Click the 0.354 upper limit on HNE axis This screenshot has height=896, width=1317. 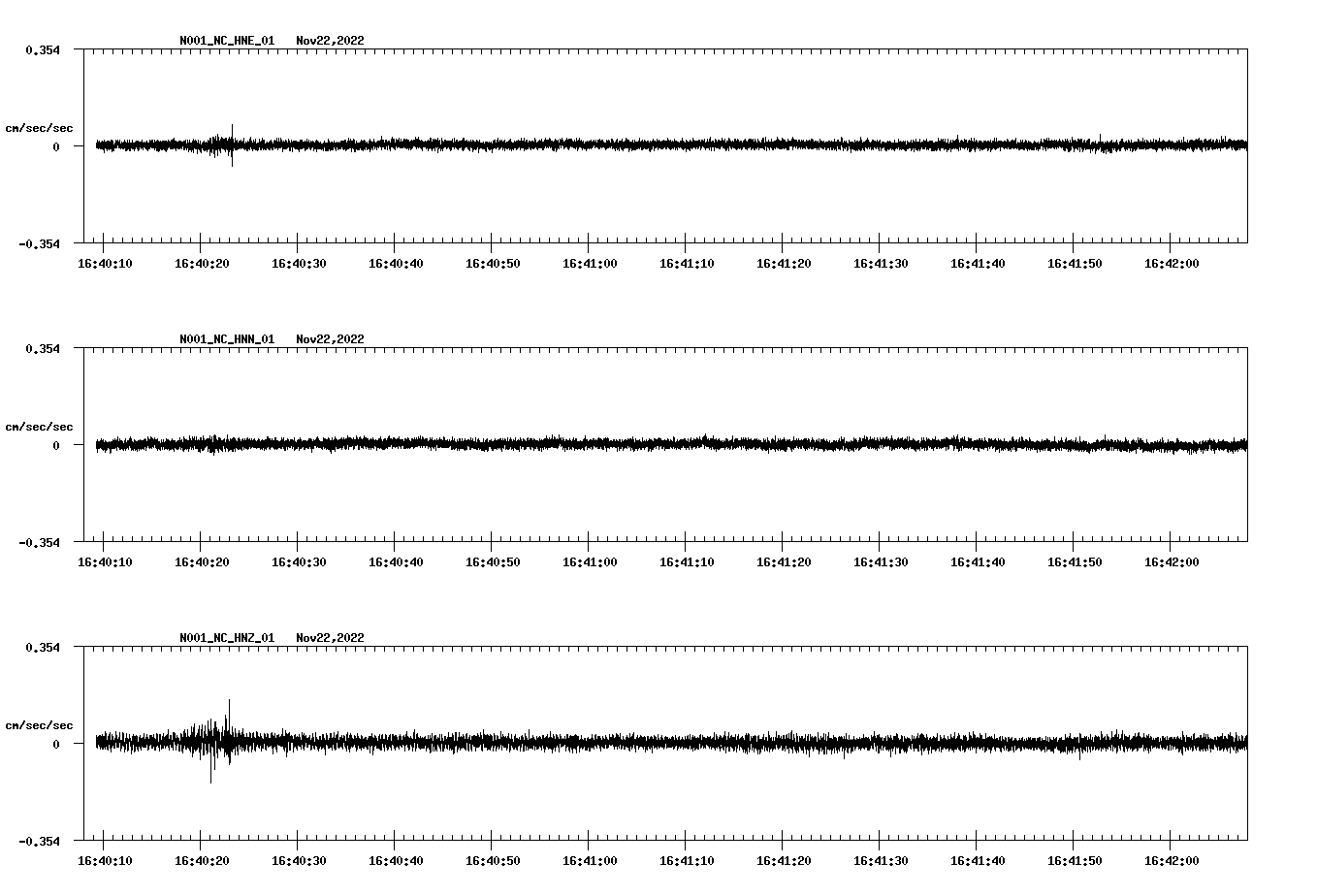click(x=42, y=49)
